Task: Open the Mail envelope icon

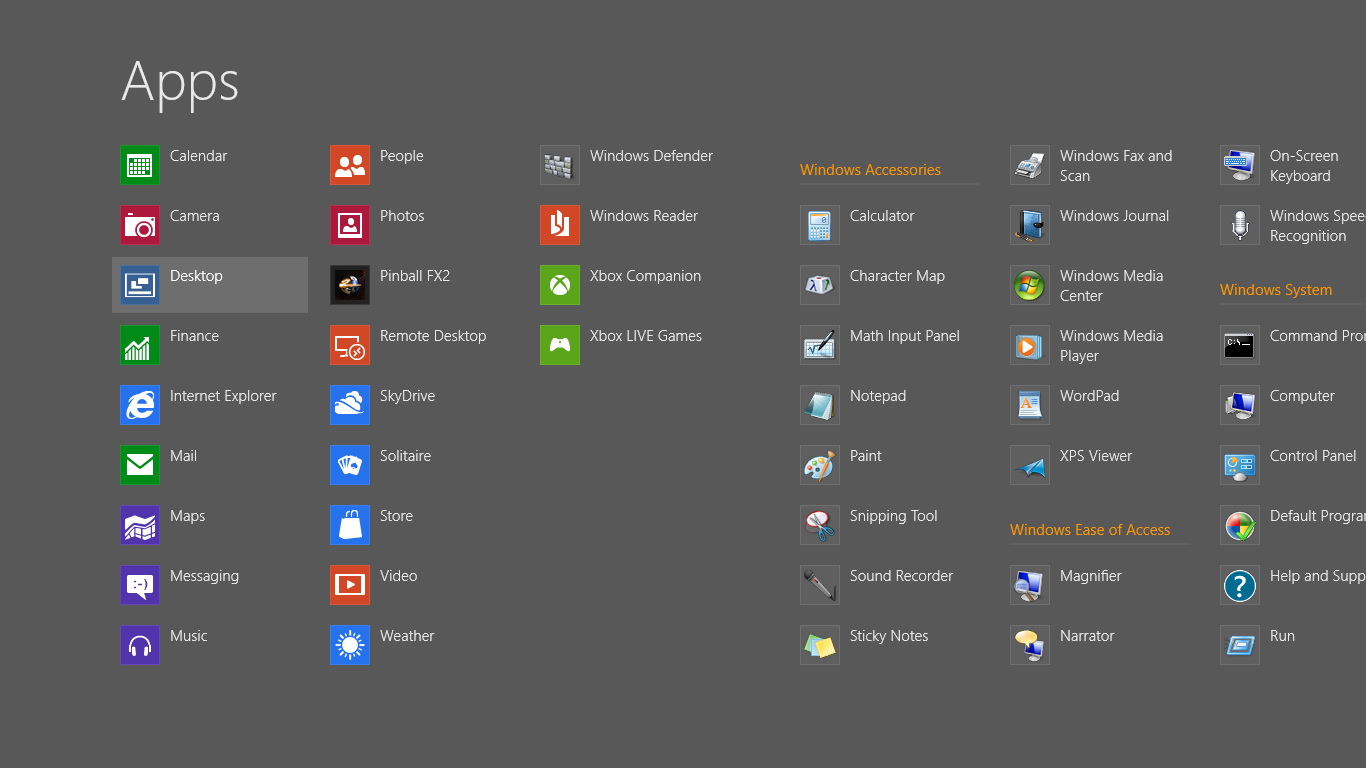Action: click(140, 465)
